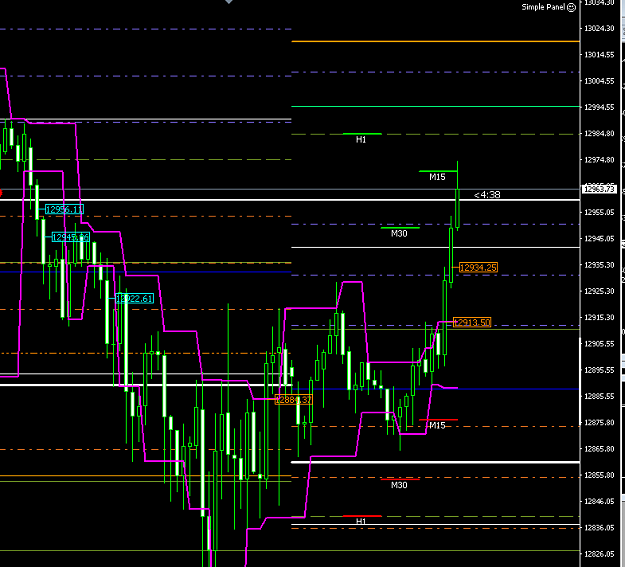Click the H1 label under the red marker
This screenshot has width=625, height=567.
click(361, 521)
